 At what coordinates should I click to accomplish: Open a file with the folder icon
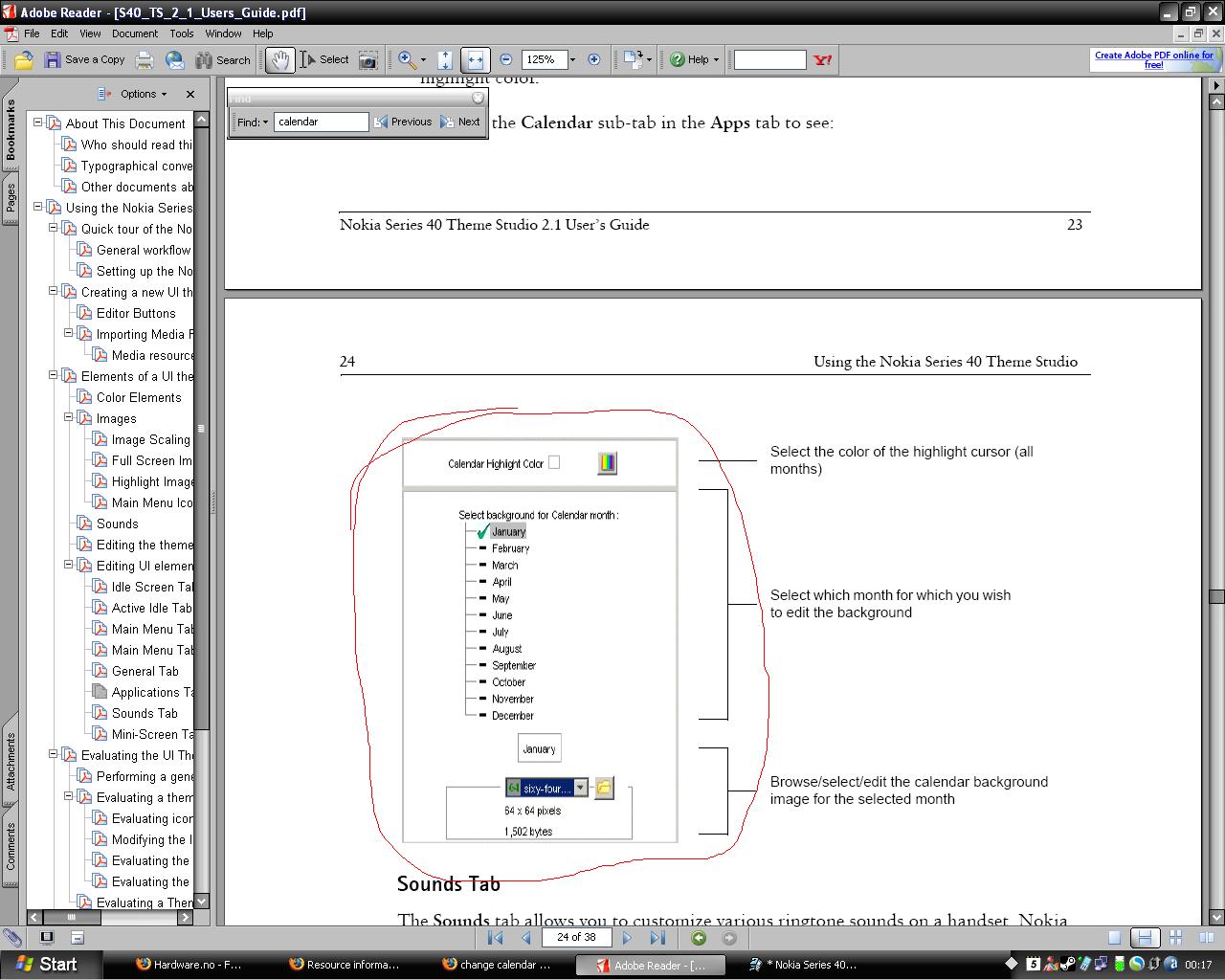pyautogui.click(x=24, y=59)
